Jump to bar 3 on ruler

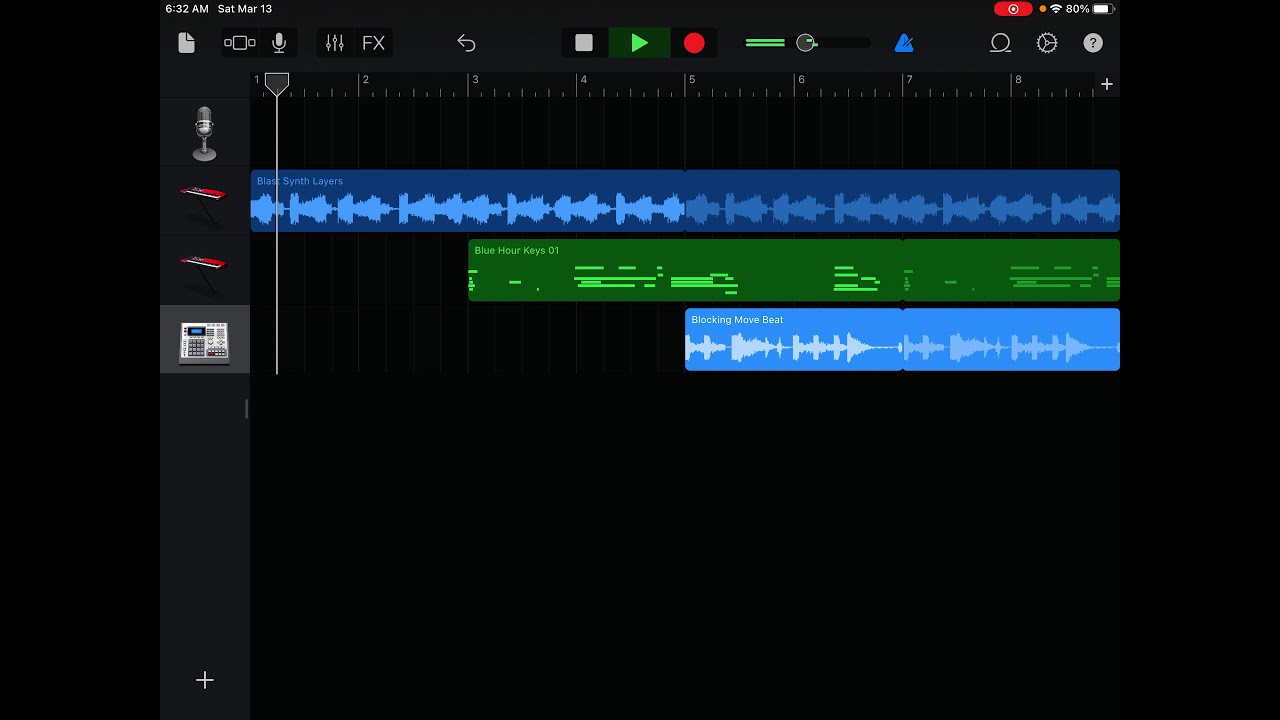(475, 80)
